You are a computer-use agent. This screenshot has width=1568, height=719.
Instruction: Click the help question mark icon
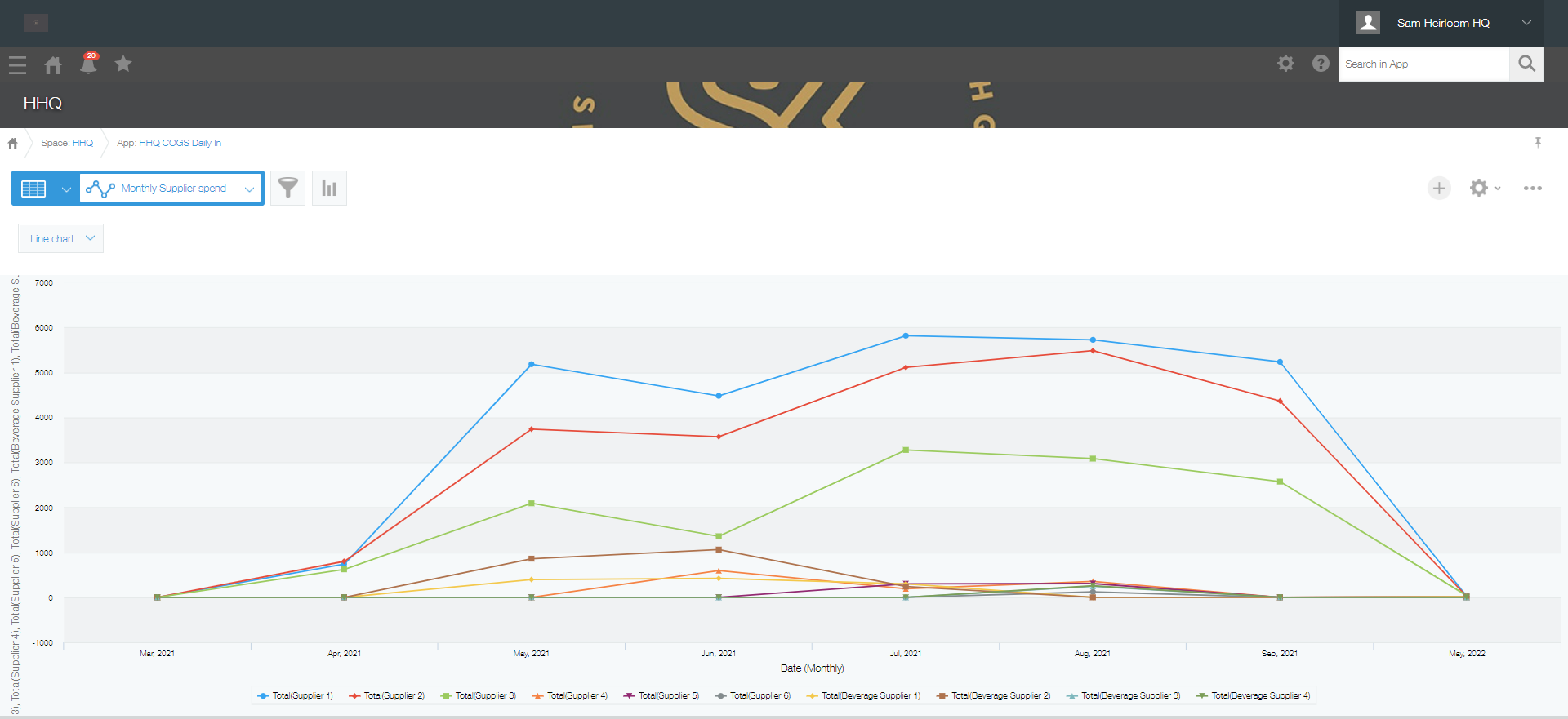pos(1321,64)
